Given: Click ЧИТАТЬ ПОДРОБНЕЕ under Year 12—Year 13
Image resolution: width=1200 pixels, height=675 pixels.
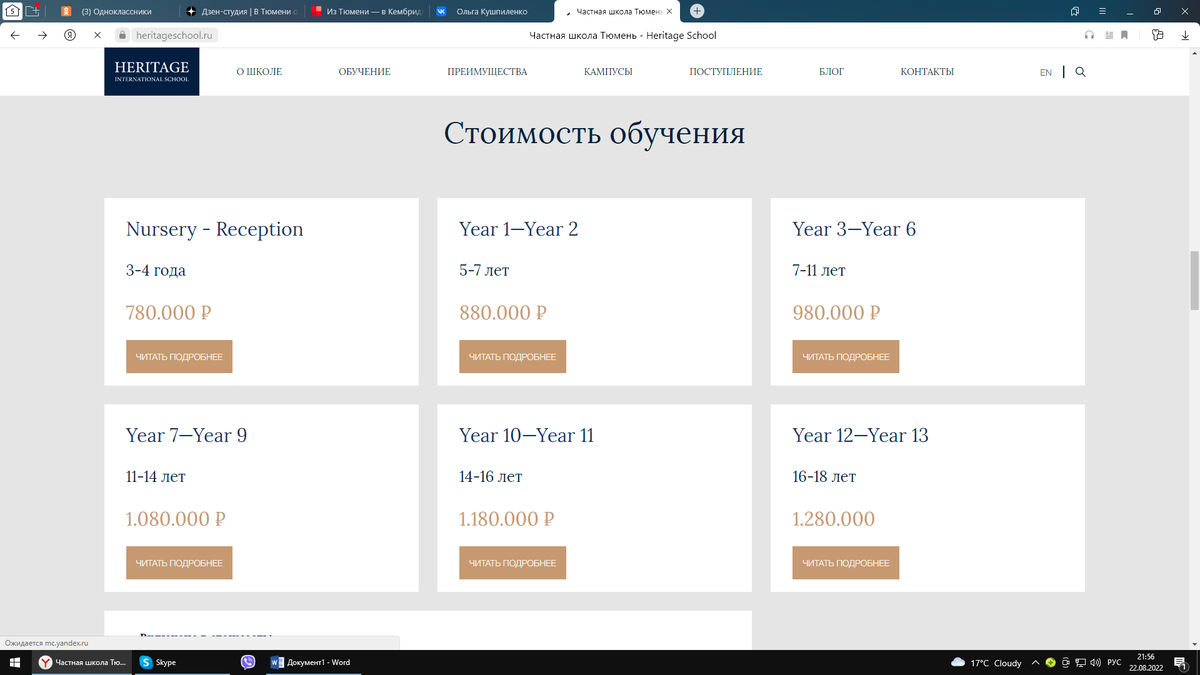Looking at the screenshot, I should [x=846, y=563].
